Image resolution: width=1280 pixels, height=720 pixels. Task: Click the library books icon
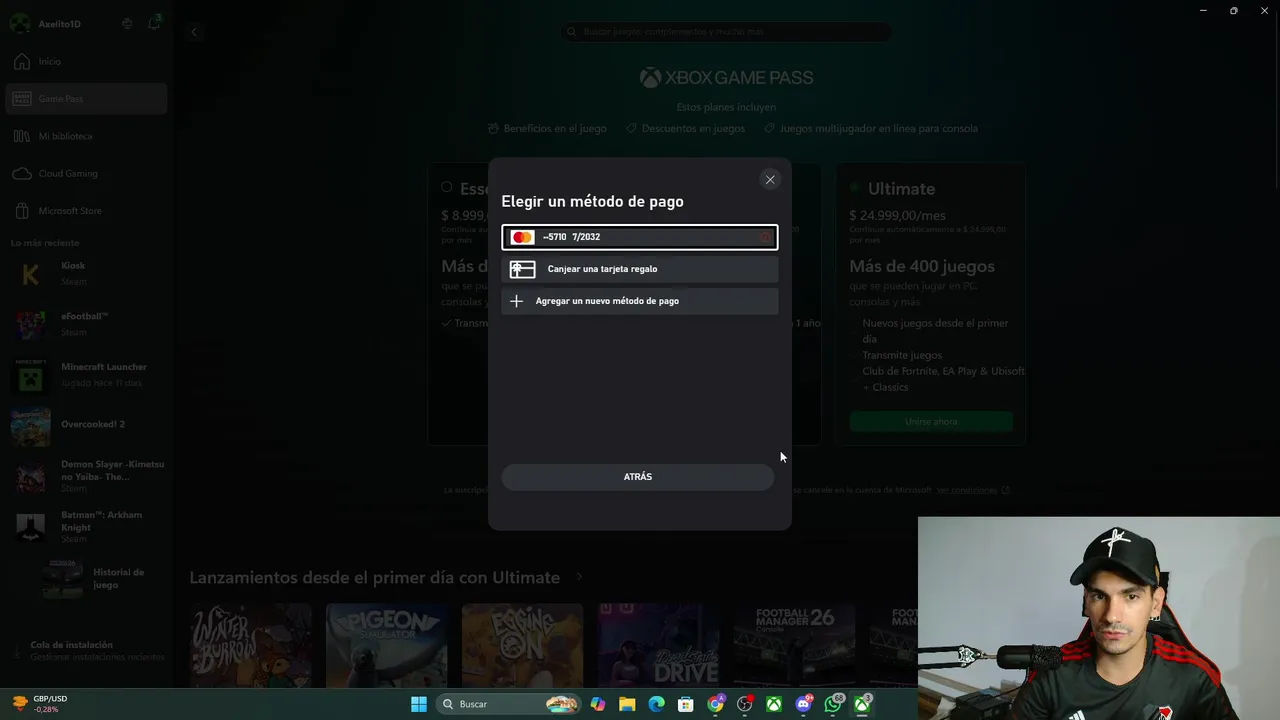(21, 136)
